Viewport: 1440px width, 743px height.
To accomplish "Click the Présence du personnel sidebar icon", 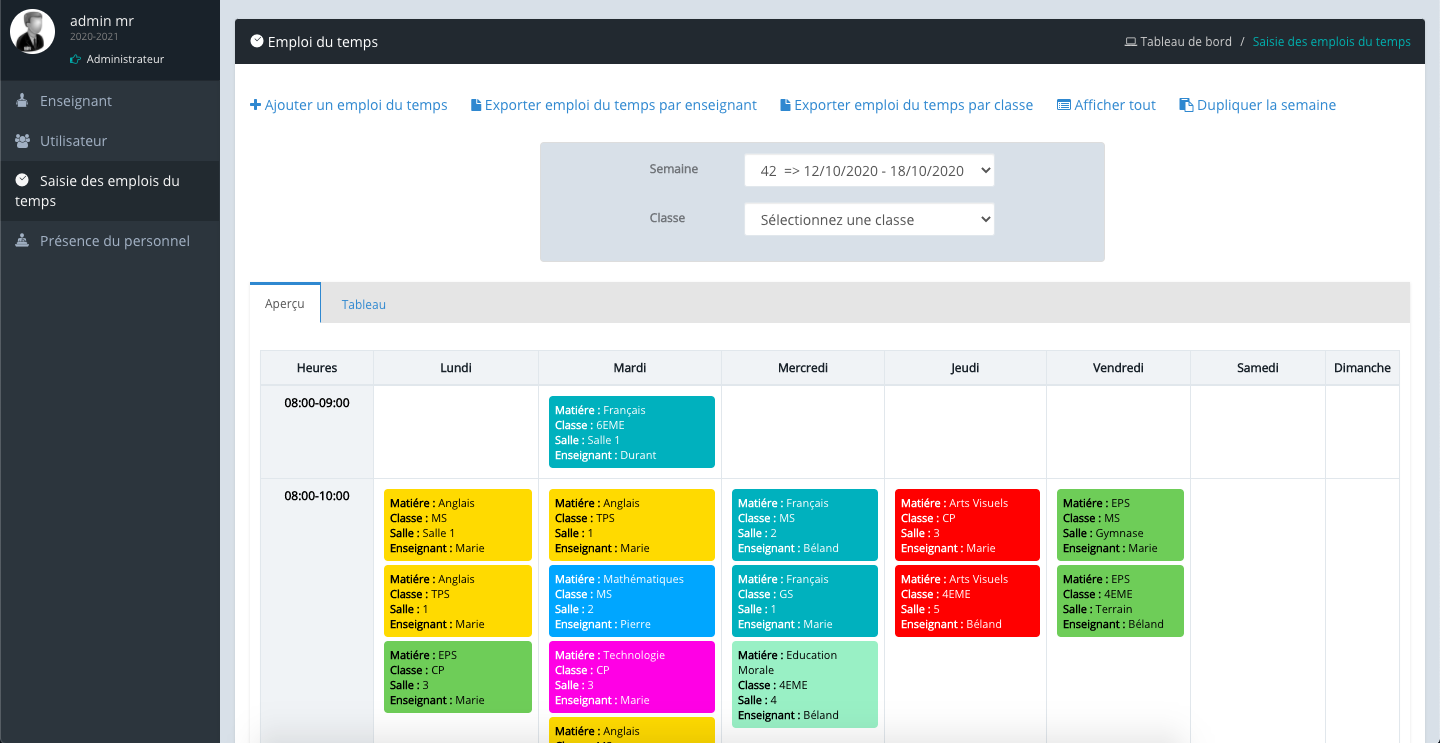I will (22, 241).
